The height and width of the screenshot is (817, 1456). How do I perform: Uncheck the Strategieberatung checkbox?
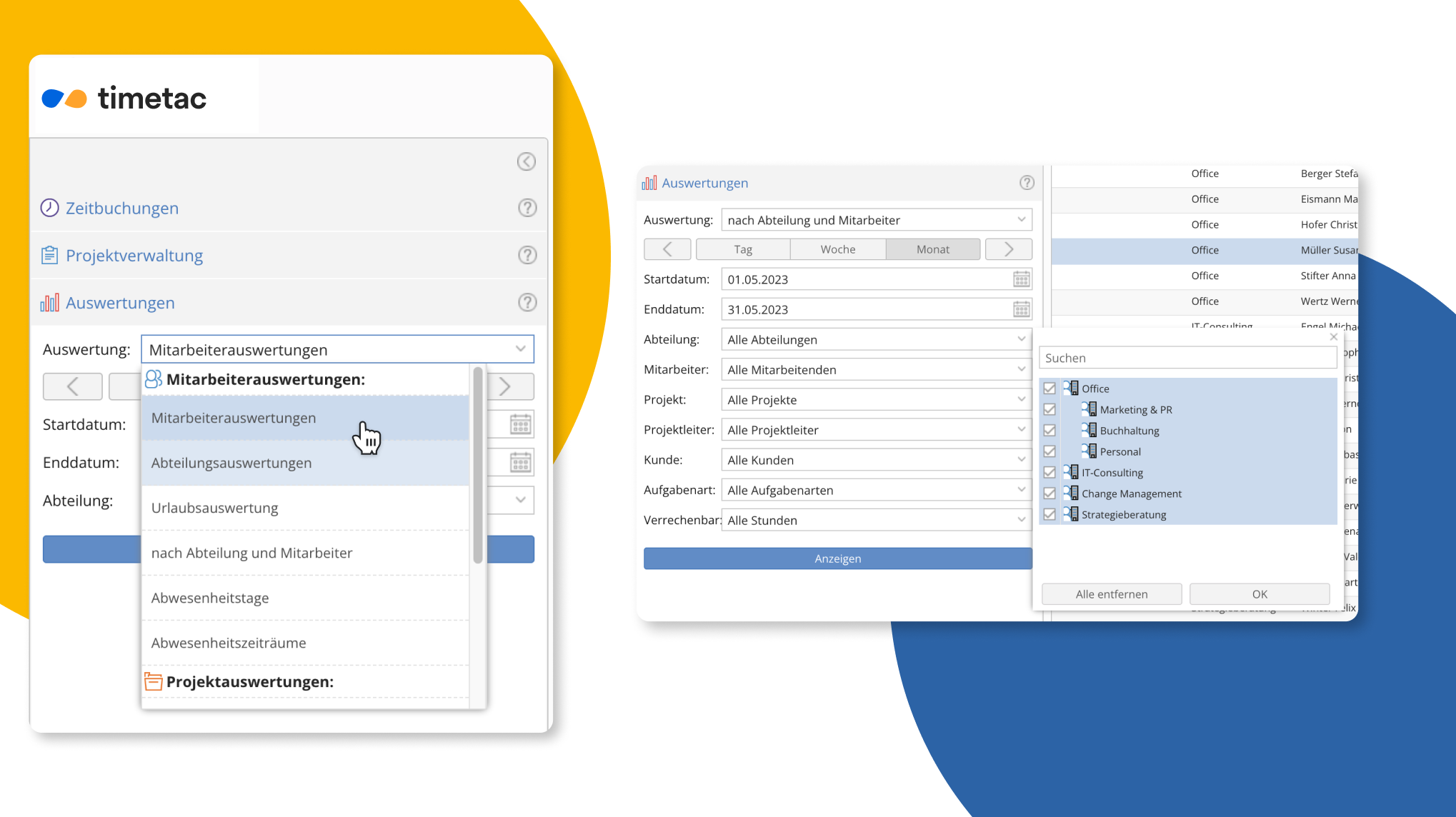(x=1049, y=514)
